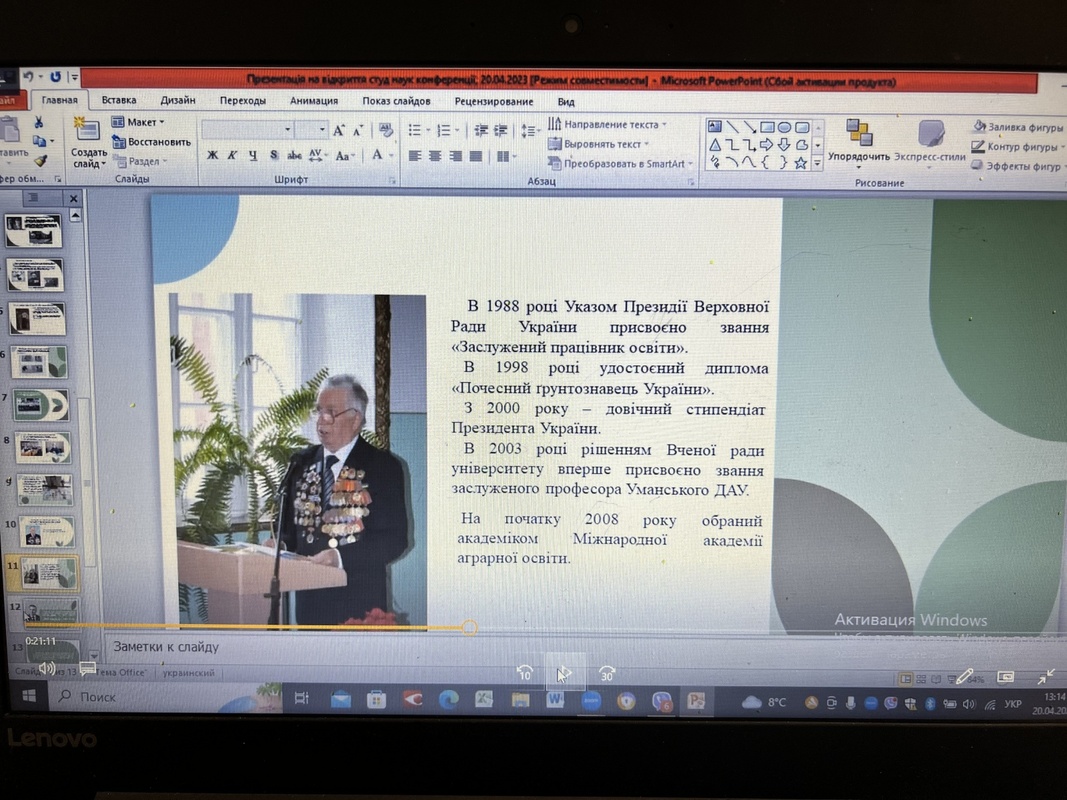1067x800 pixels.
Task: Change text case with Aa button
Action: coord(343,156)
